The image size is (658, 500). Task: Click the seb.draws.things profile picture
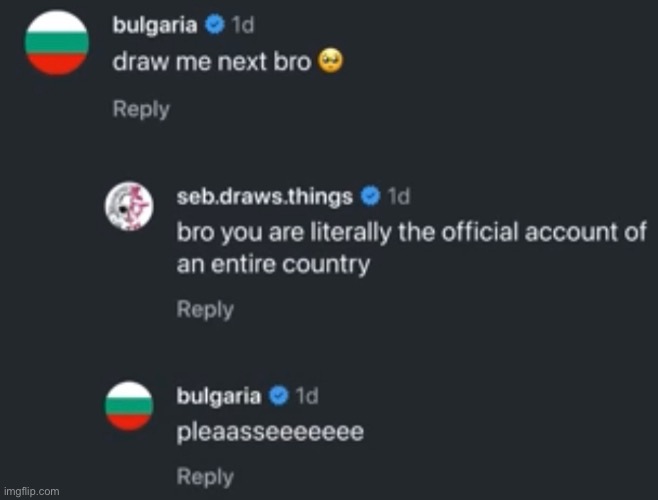pyautogui.click(x=129, y=209)
